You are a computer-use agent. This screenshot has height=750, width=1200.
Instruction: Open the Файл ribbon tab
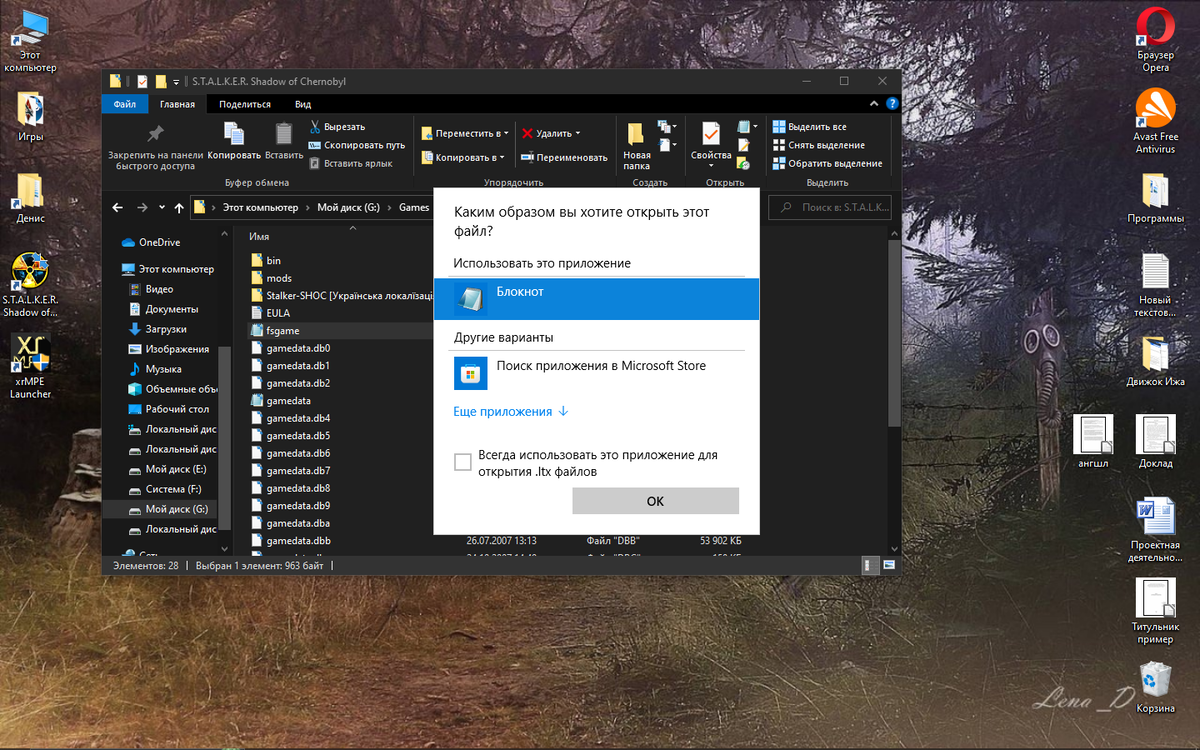pyautogui.click(x=125, y=104)
